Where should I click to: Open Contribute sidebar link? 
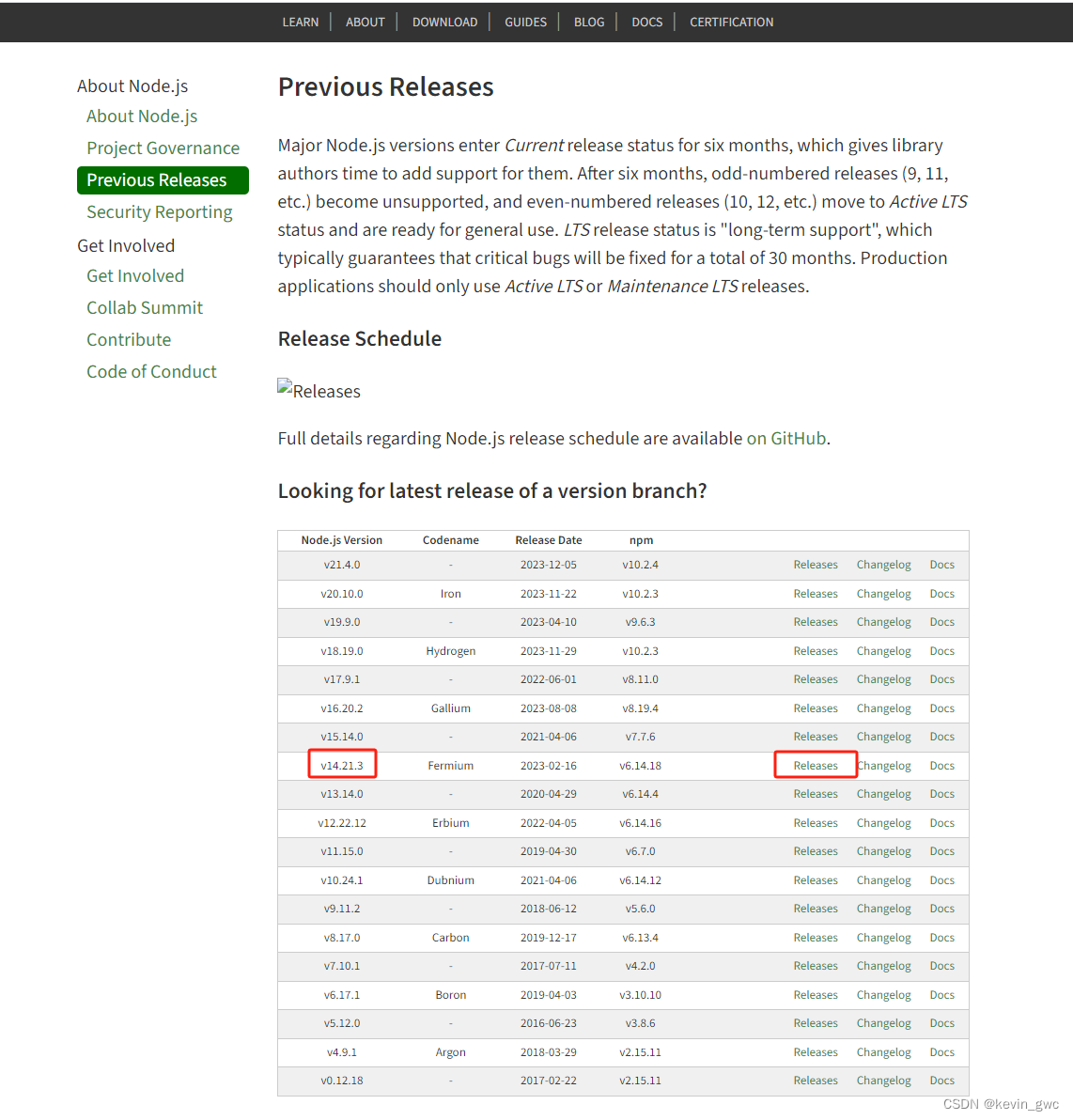[x=129, y=339]
